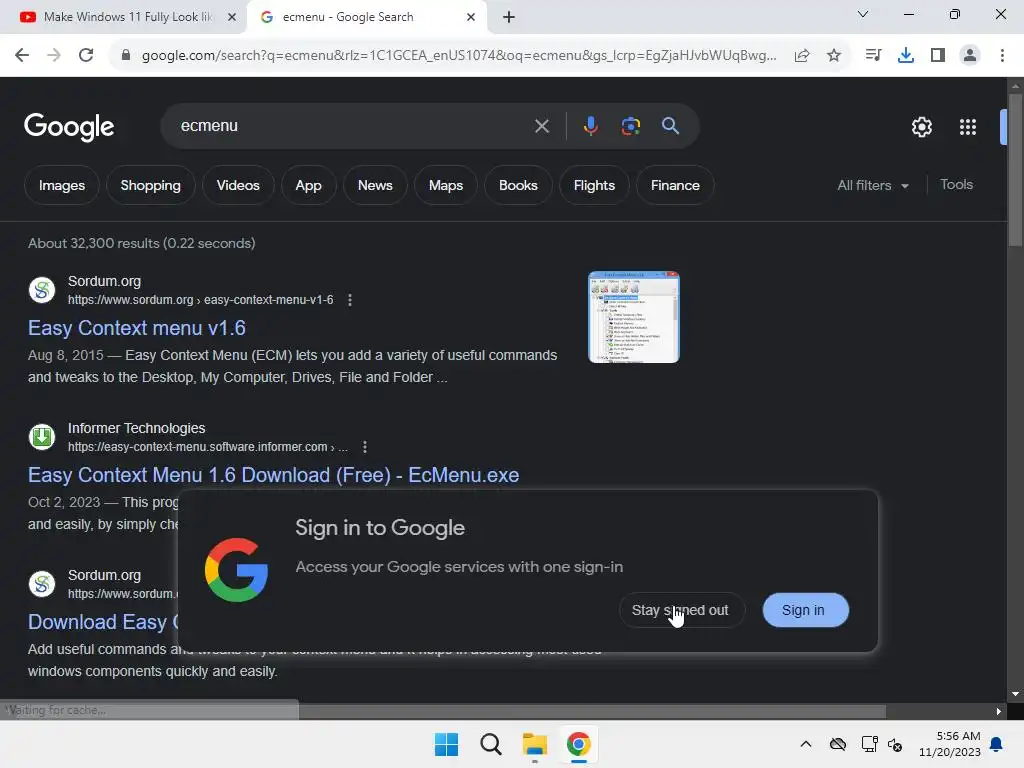Click the Chrome icon on the taskbar
Viewport: 1024px width, 768px height.
pyautogui.click(x=578, y=744)
